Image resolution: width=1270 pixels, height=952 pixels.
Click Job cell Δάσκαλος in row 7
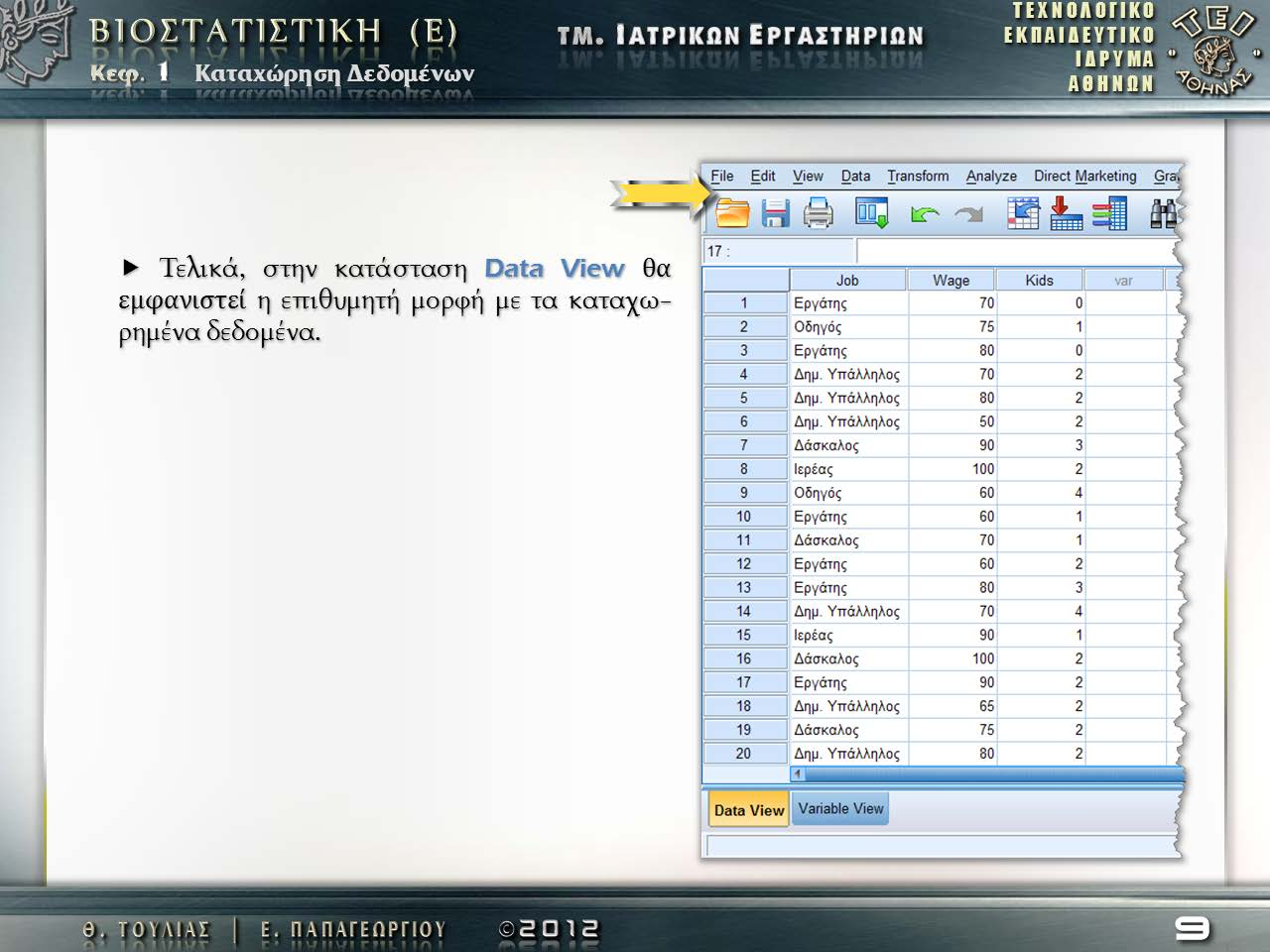pyautogui.click(x=849, y=445)
